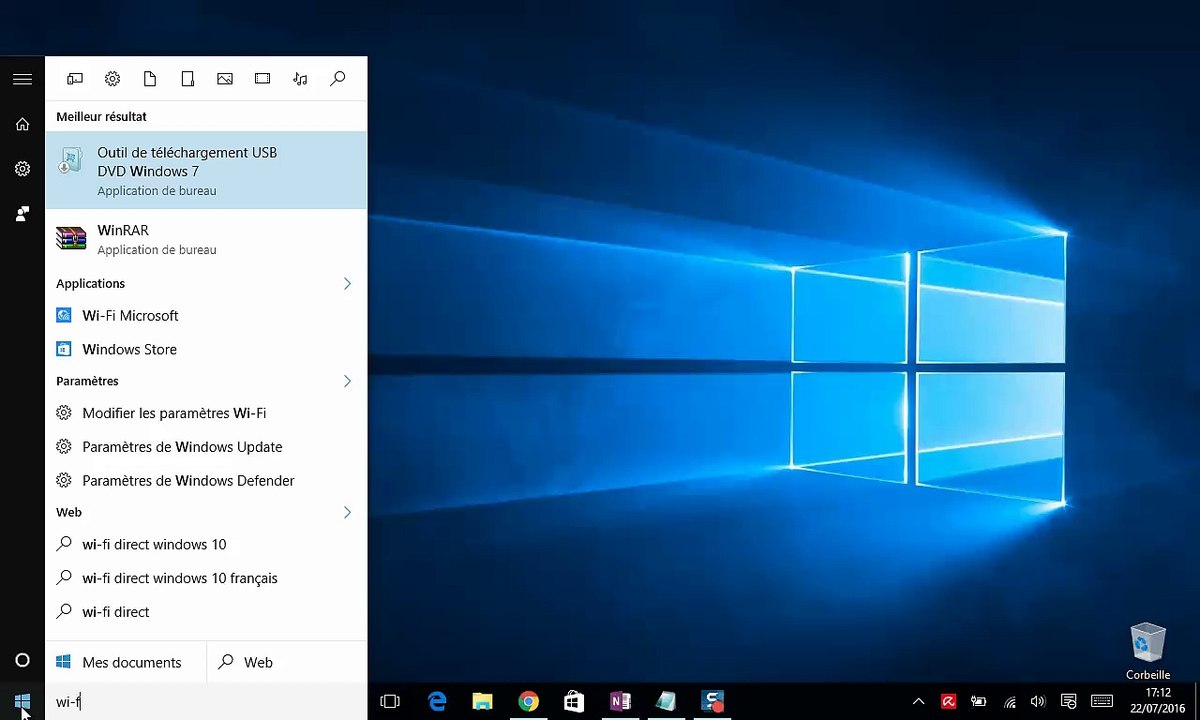Image resolution: width=1200 pixels, height=720 pixels.
Task: Open the red-dot recorder app on taskbar
Action: point(712,701)
